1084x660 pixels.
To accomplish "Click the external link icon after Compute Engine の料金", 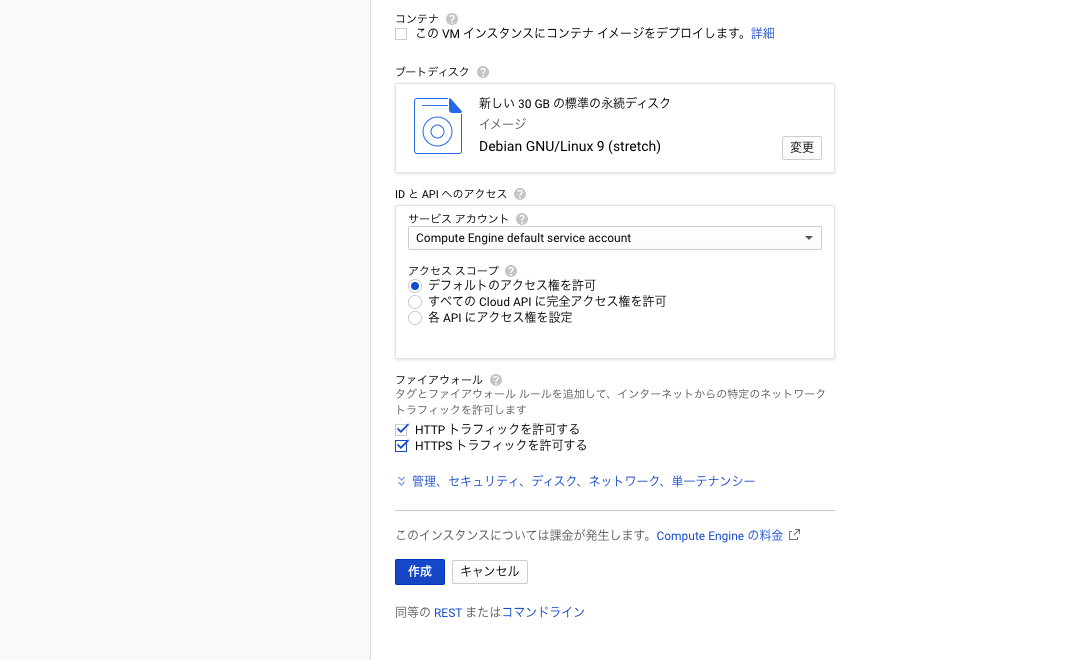I will coord(794,535).
